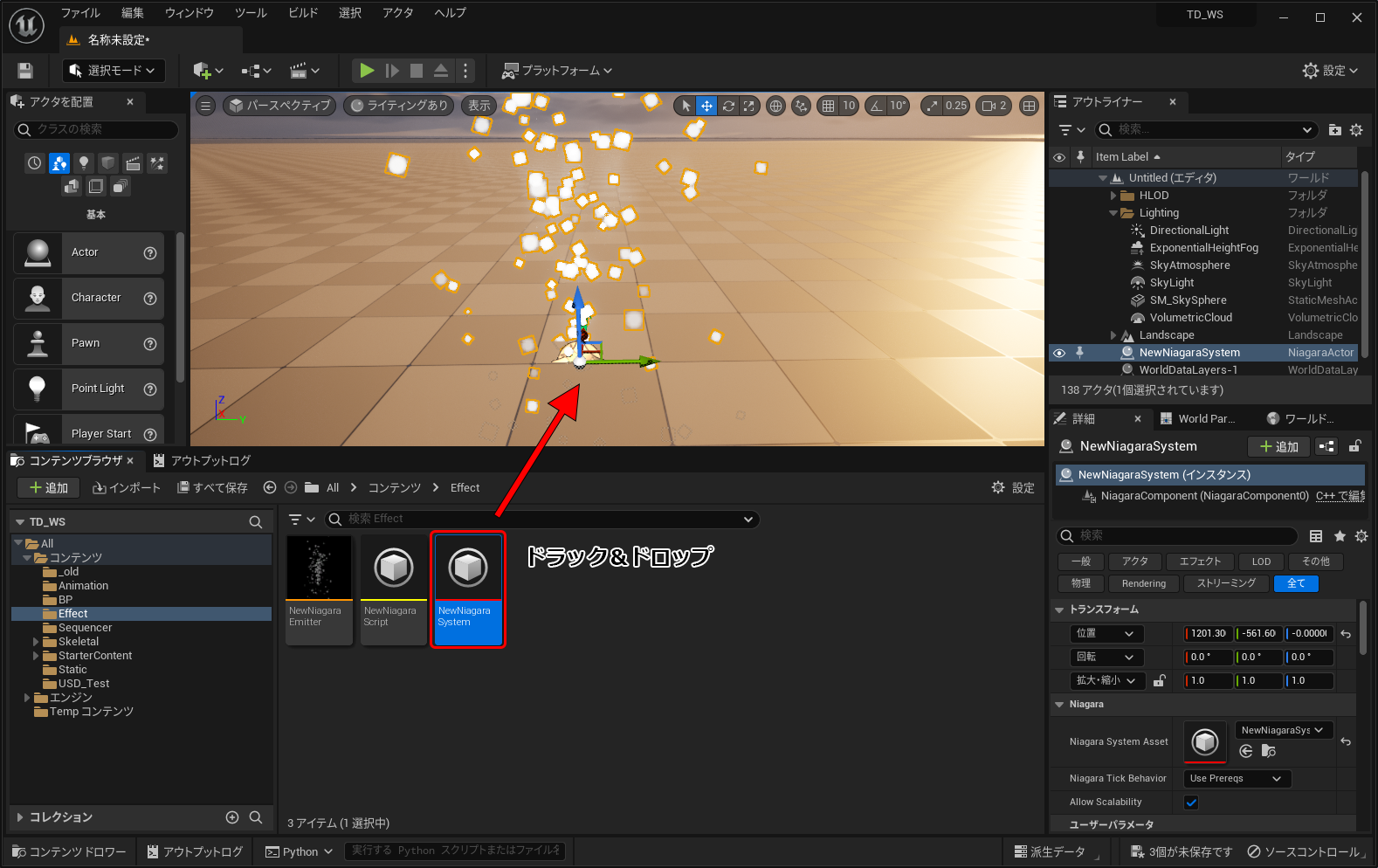
Task: Click the すべて保存 button
Action: point(212,488)
